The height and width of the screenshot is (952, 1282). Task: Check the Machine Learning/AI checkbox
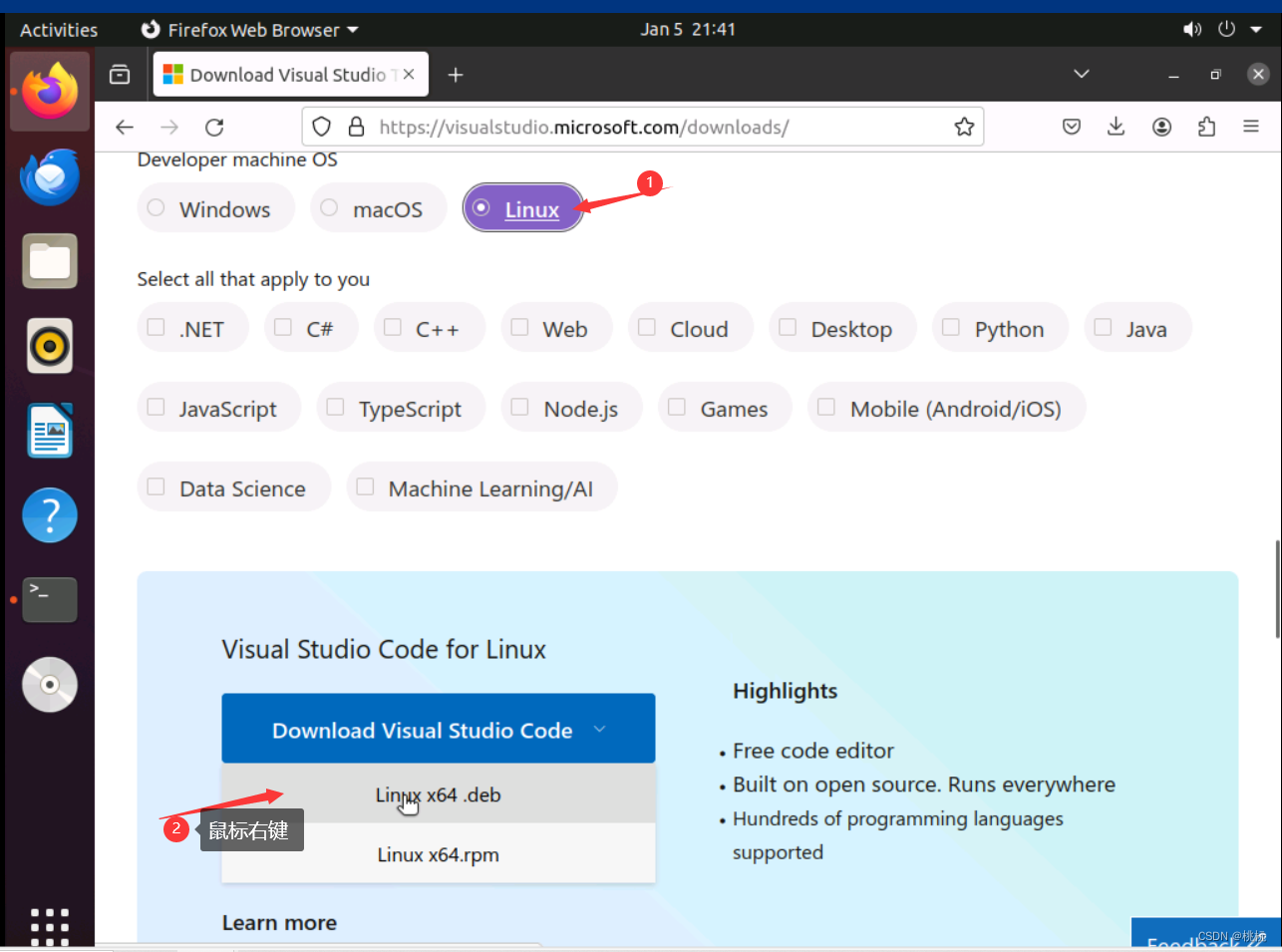click(x=365, y=487)
